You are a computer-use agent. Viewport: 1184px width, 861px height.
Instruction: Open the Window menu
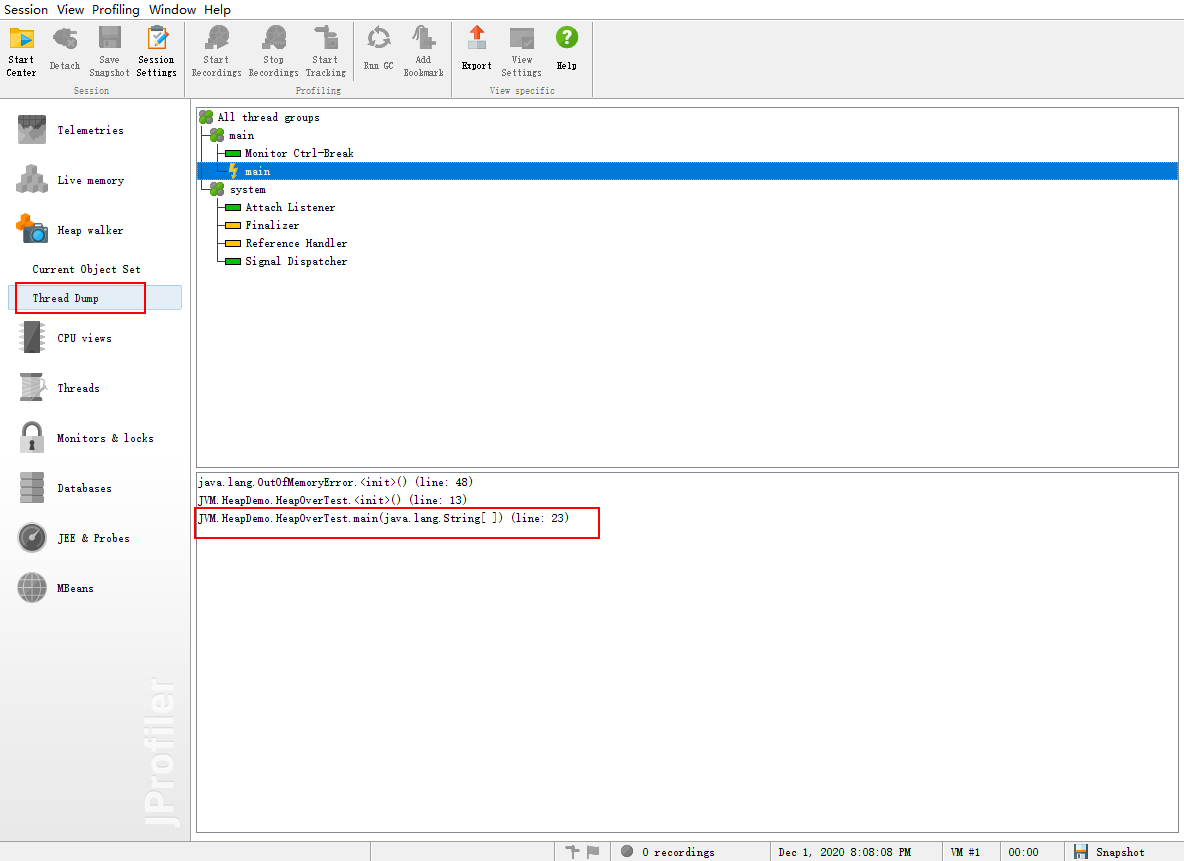(x=172, y=10)
